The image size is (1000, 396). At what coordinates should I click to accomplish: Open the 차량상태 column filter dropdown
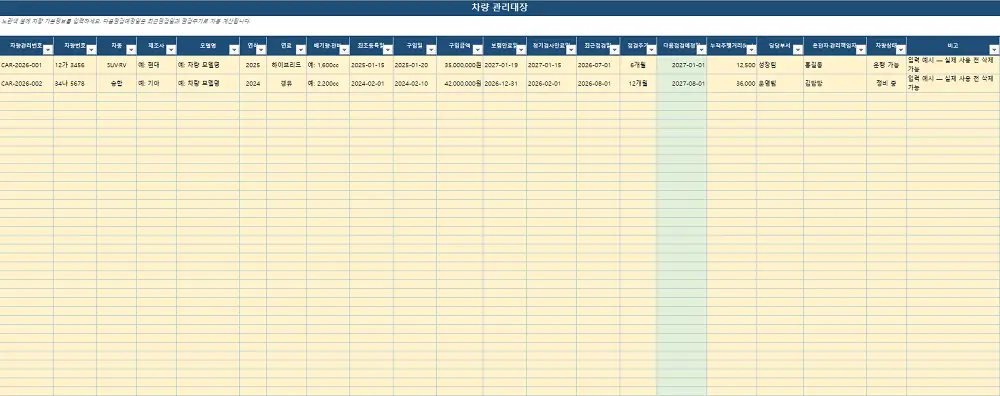point(901,49)
